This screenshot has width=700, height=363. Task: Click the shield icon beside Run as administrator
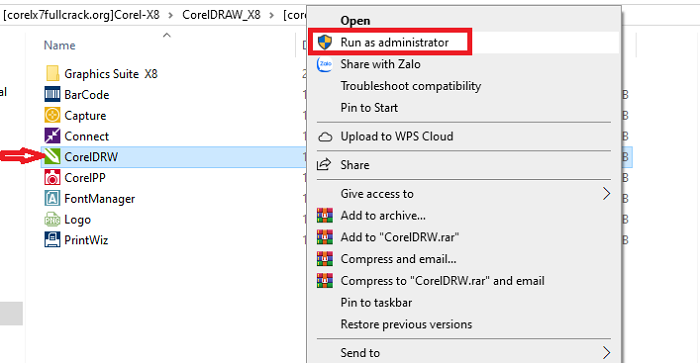(x=325, y=42)
